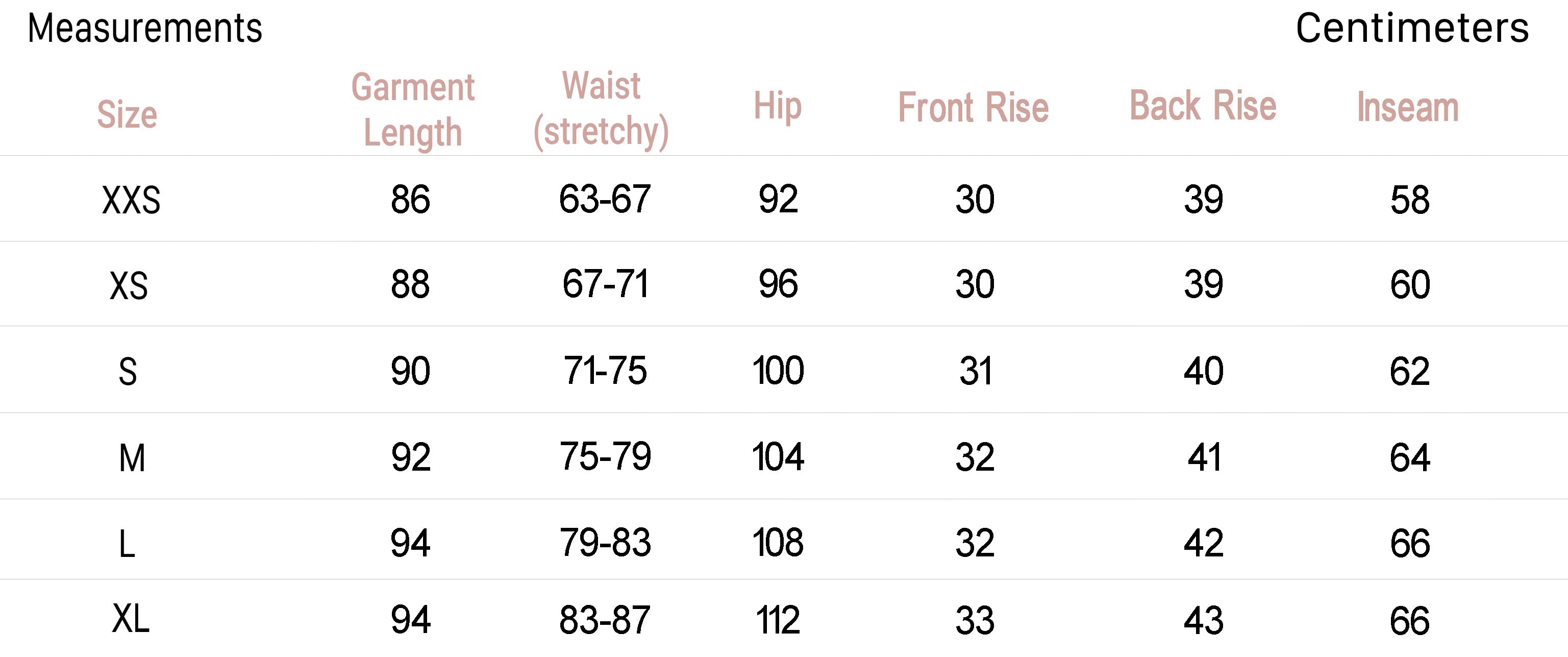The width and height of the screenshot is (1568, 657).
Task: Select the garment length 88 for XS
Action: [410, 284]
